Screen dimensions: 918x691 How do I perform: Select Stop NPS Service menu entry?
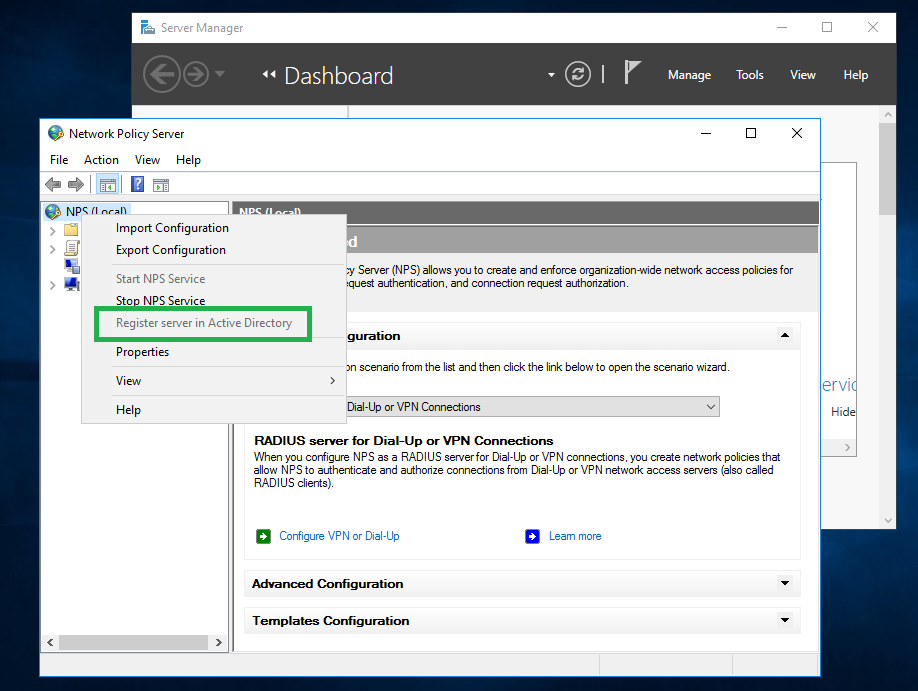pyautogui.click(x=160, y=301)
